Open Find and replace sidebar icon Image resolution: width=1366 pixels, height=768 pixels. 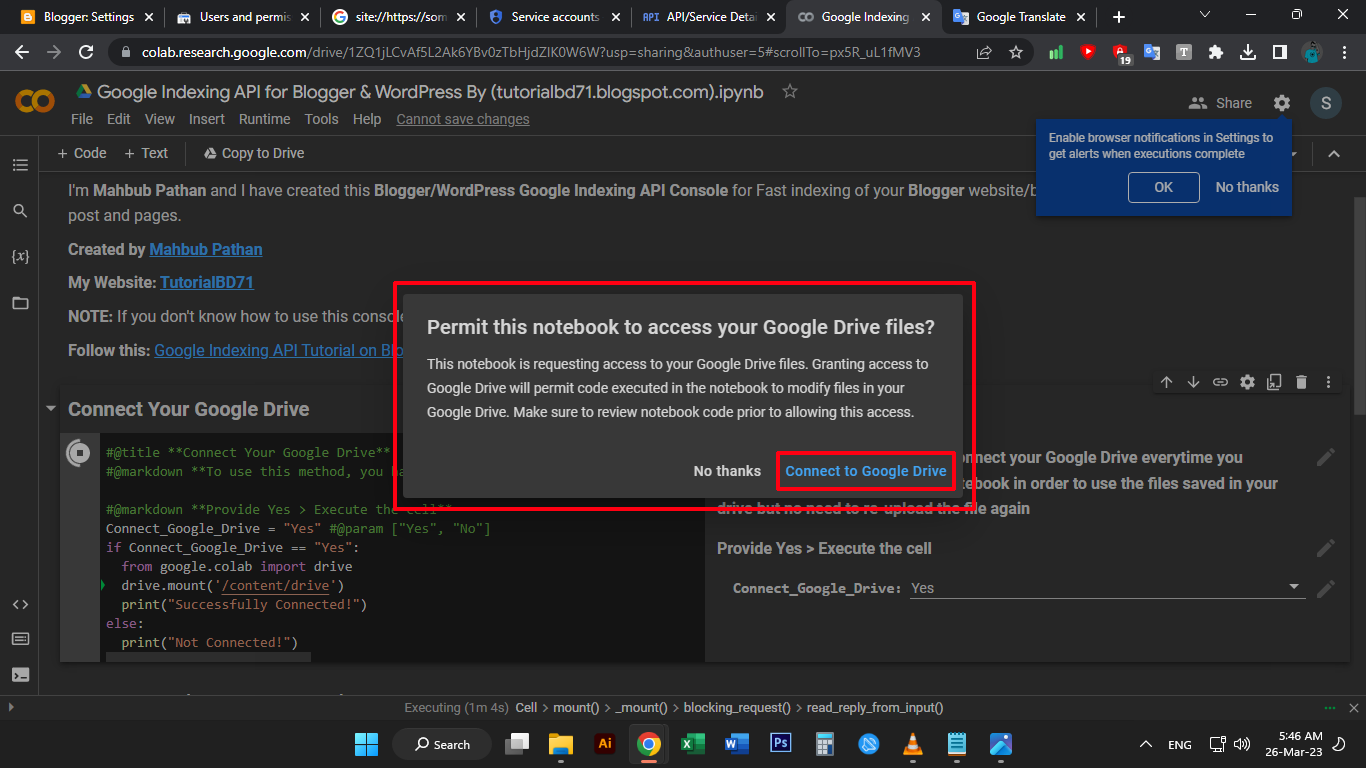(x=20, y=211)
